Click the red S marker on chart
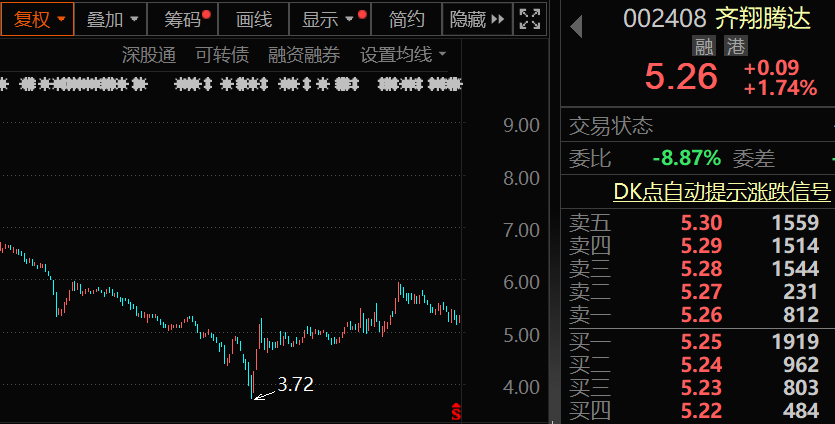 tap(456, 411)
